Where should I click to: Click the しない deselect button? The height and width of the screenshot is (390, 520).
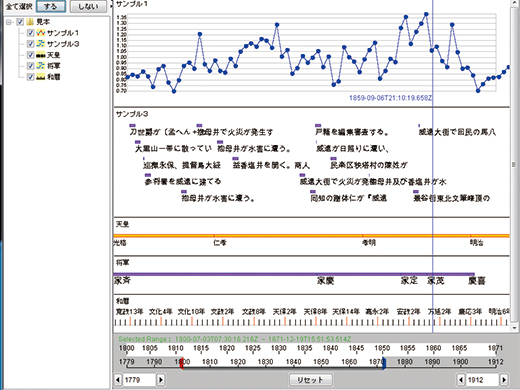pos(88,6)
